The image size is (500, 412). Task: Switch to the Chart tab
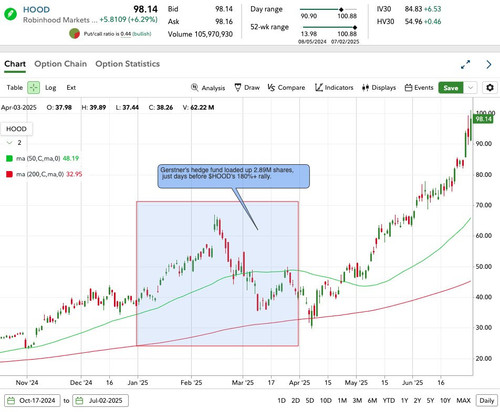(15, 64)
